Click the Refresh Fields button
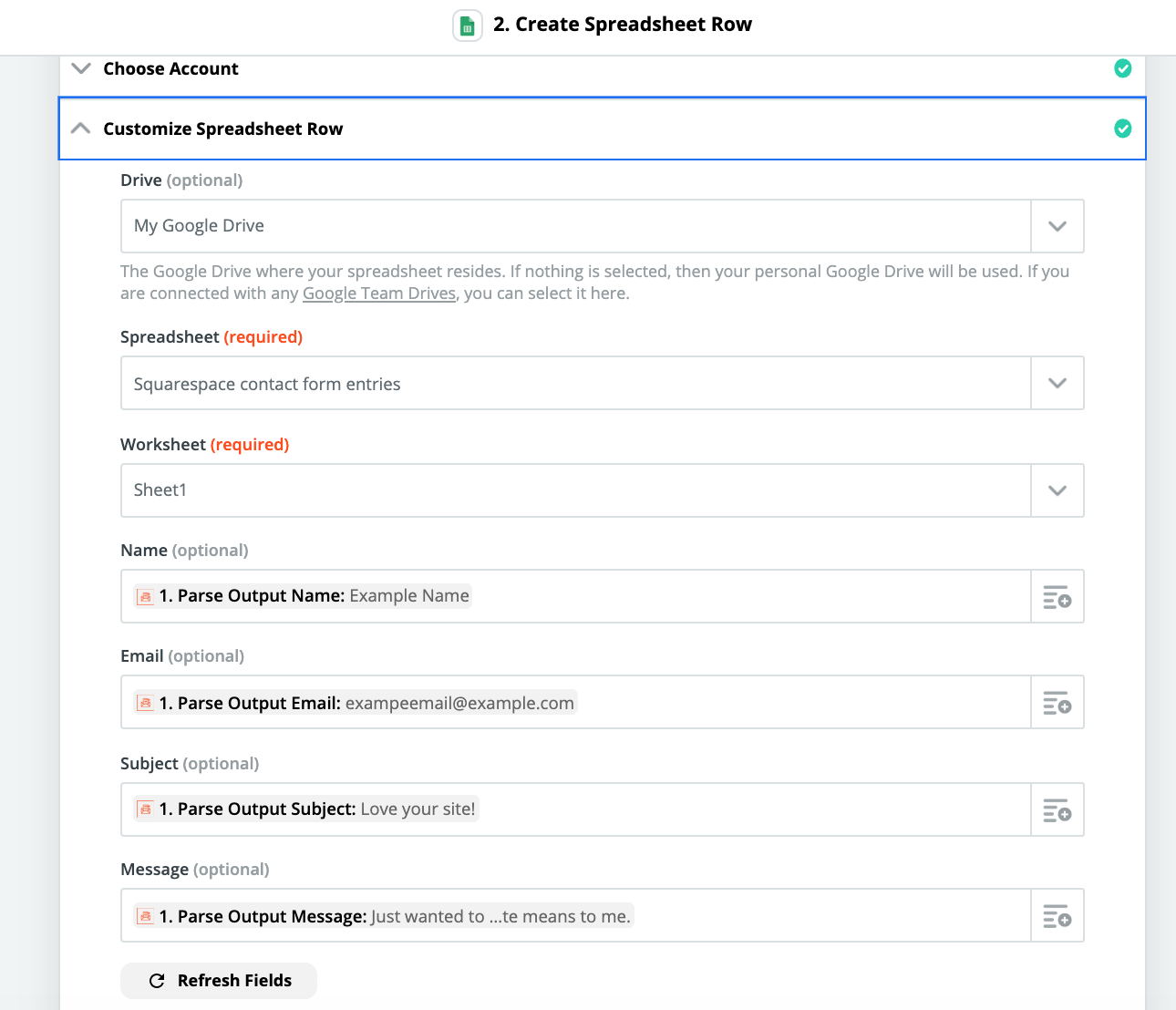This screenshot has height=1010, width=1176. pyautogui.click(x=219, y=981)
